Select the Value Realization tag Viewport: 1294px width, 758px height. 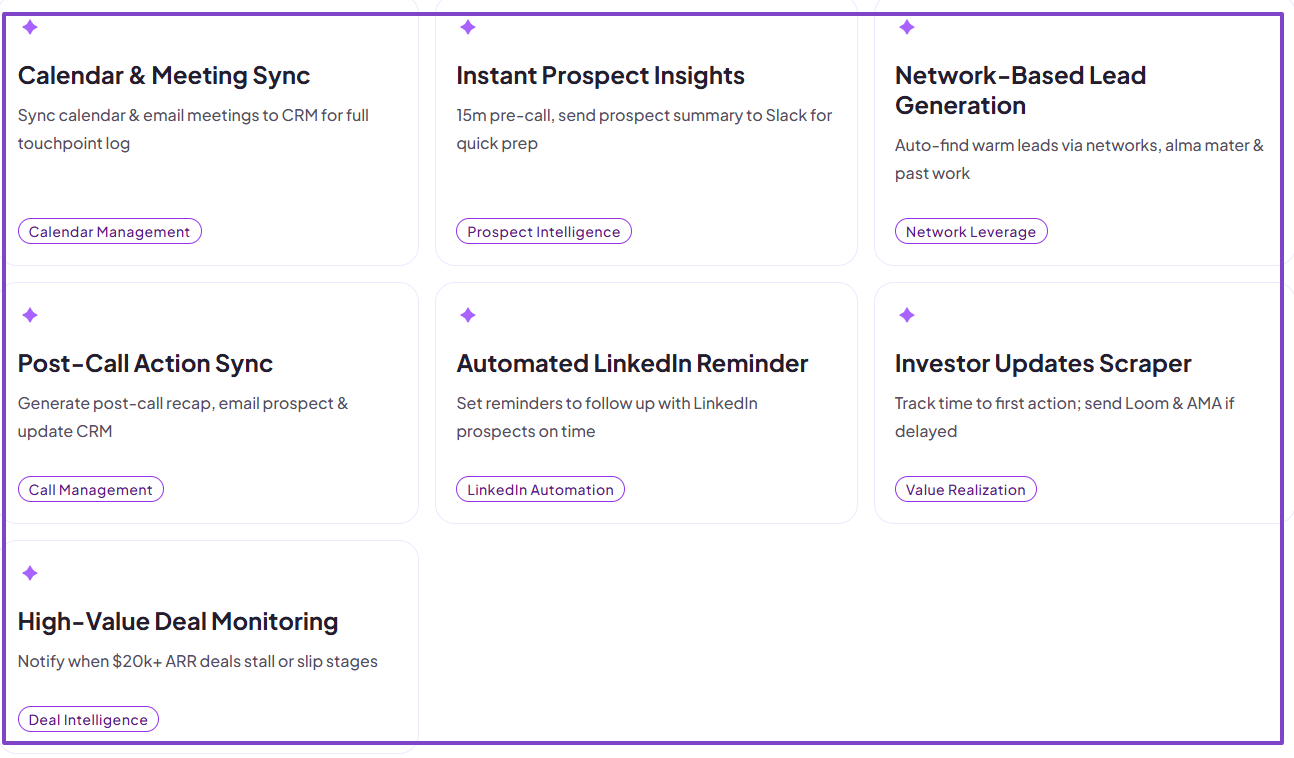pos(965,490)
